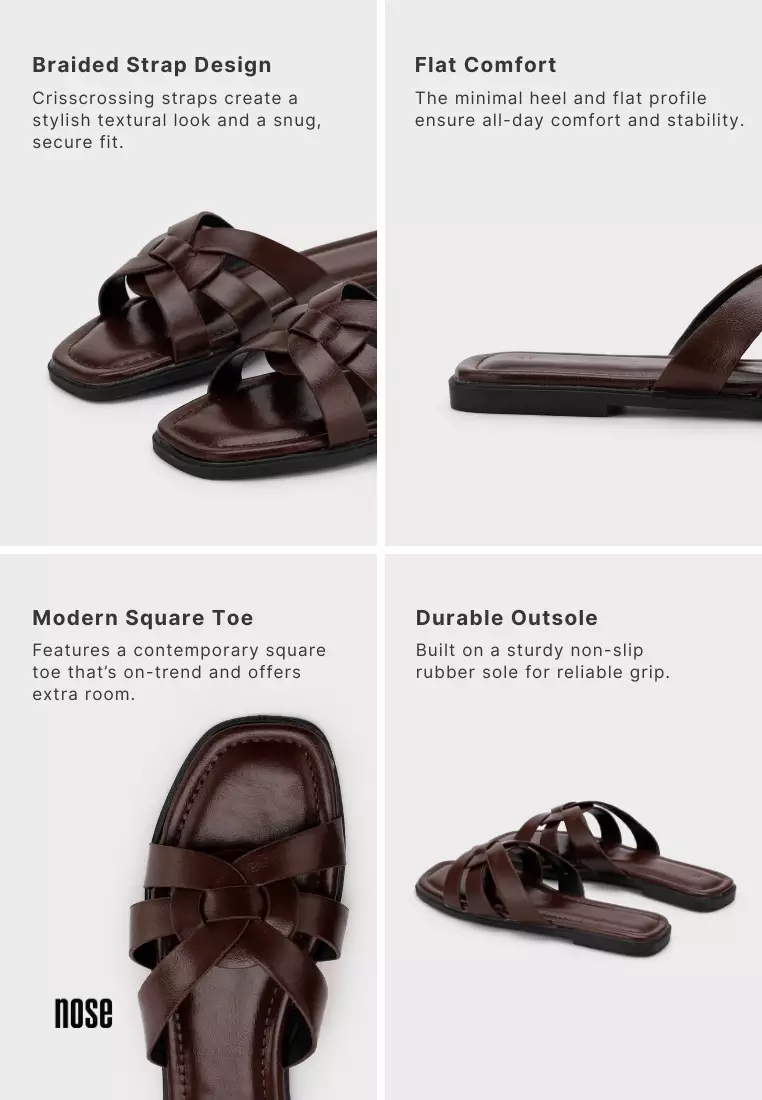Click the contemporary square toe description text

tap(179, 672)
